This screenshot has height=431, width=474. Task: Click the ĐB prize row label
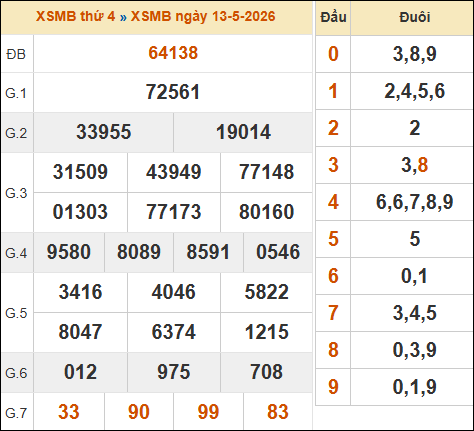[x=16, y=54]
